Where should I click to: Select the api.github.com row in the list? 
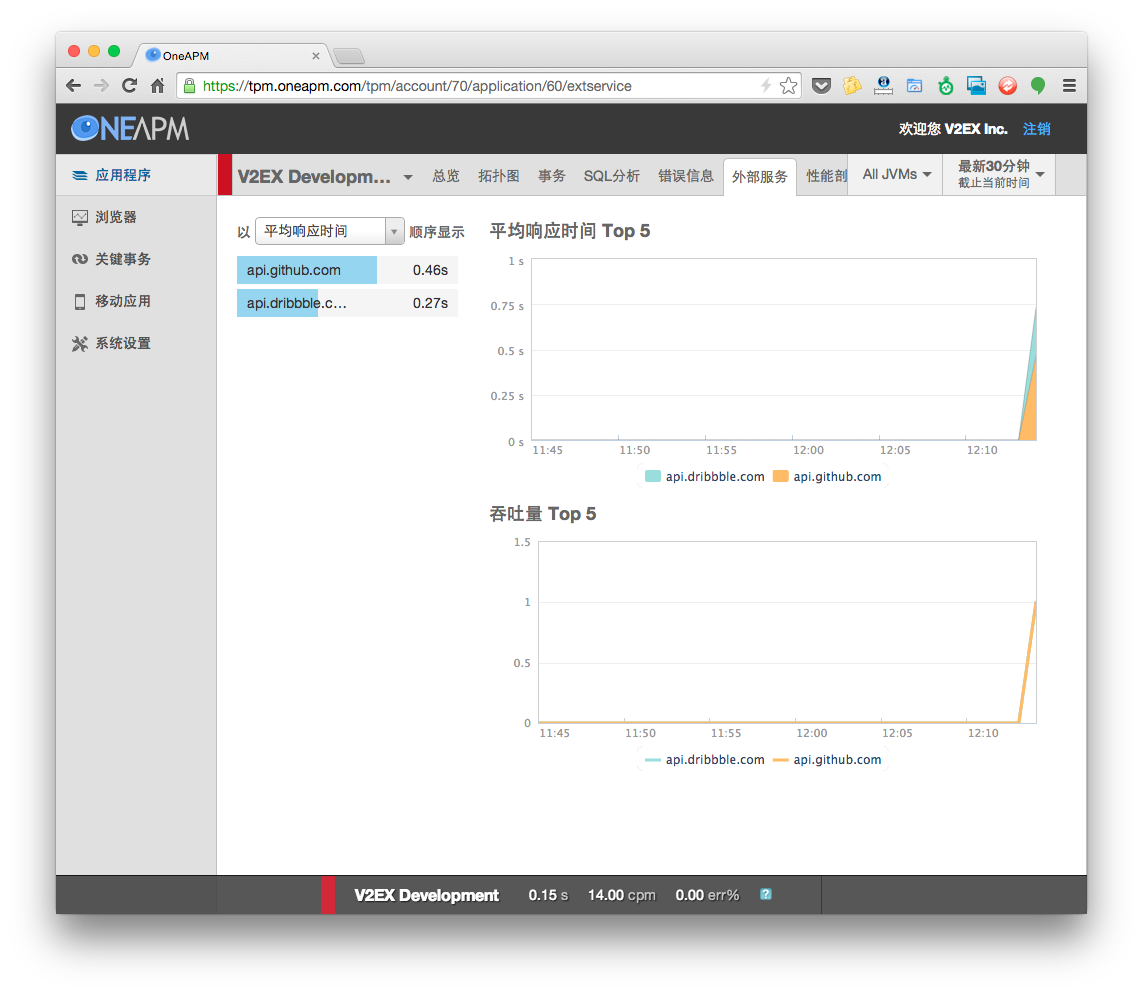pyautogui.click(x=346, y=270)
